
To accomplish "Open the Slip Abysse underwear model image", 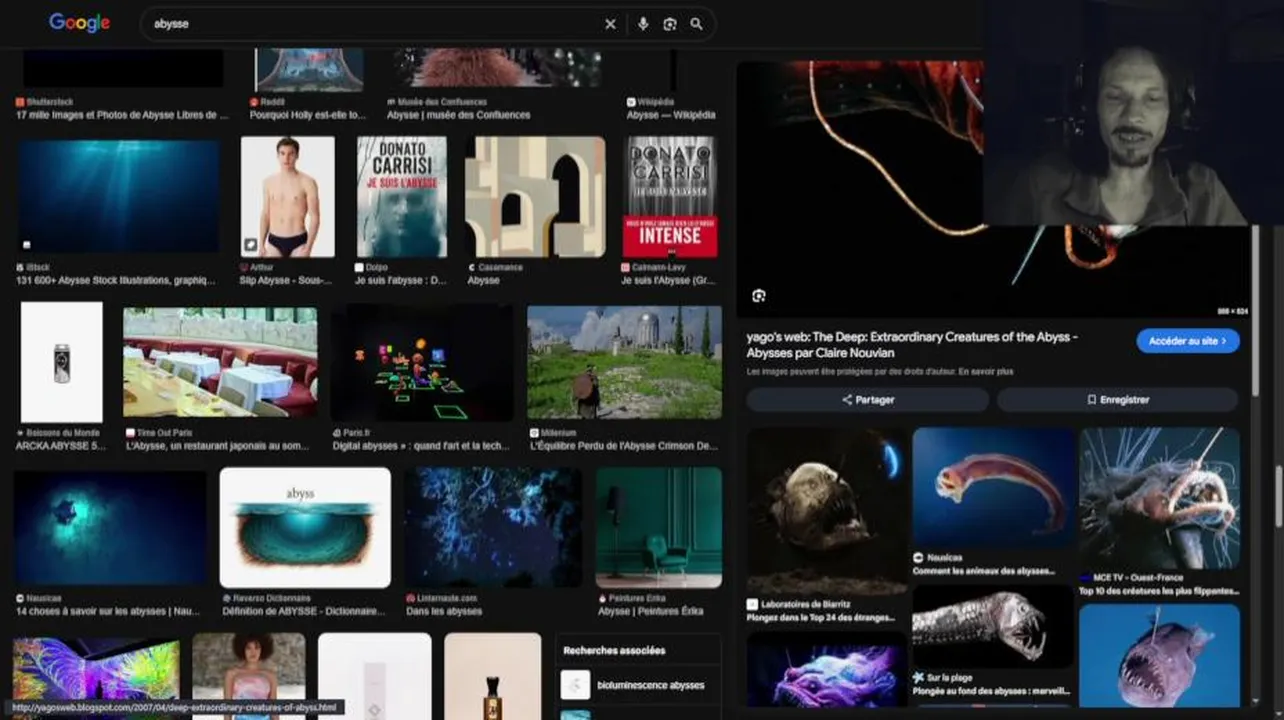I will tap(287, 197).
